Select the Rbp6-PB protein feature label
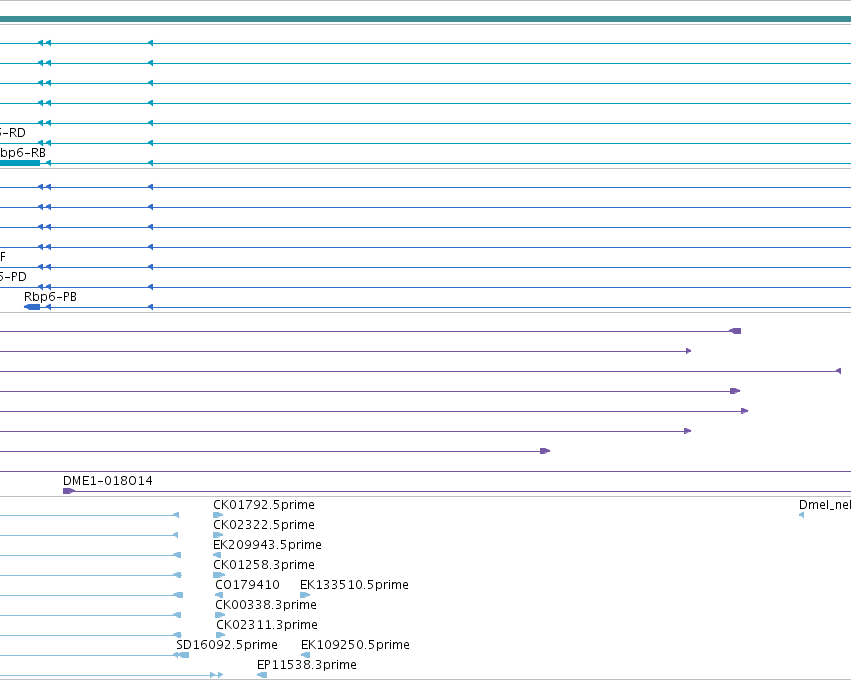Viewport: 851px width, 680px height. click(x=50, y=297)
